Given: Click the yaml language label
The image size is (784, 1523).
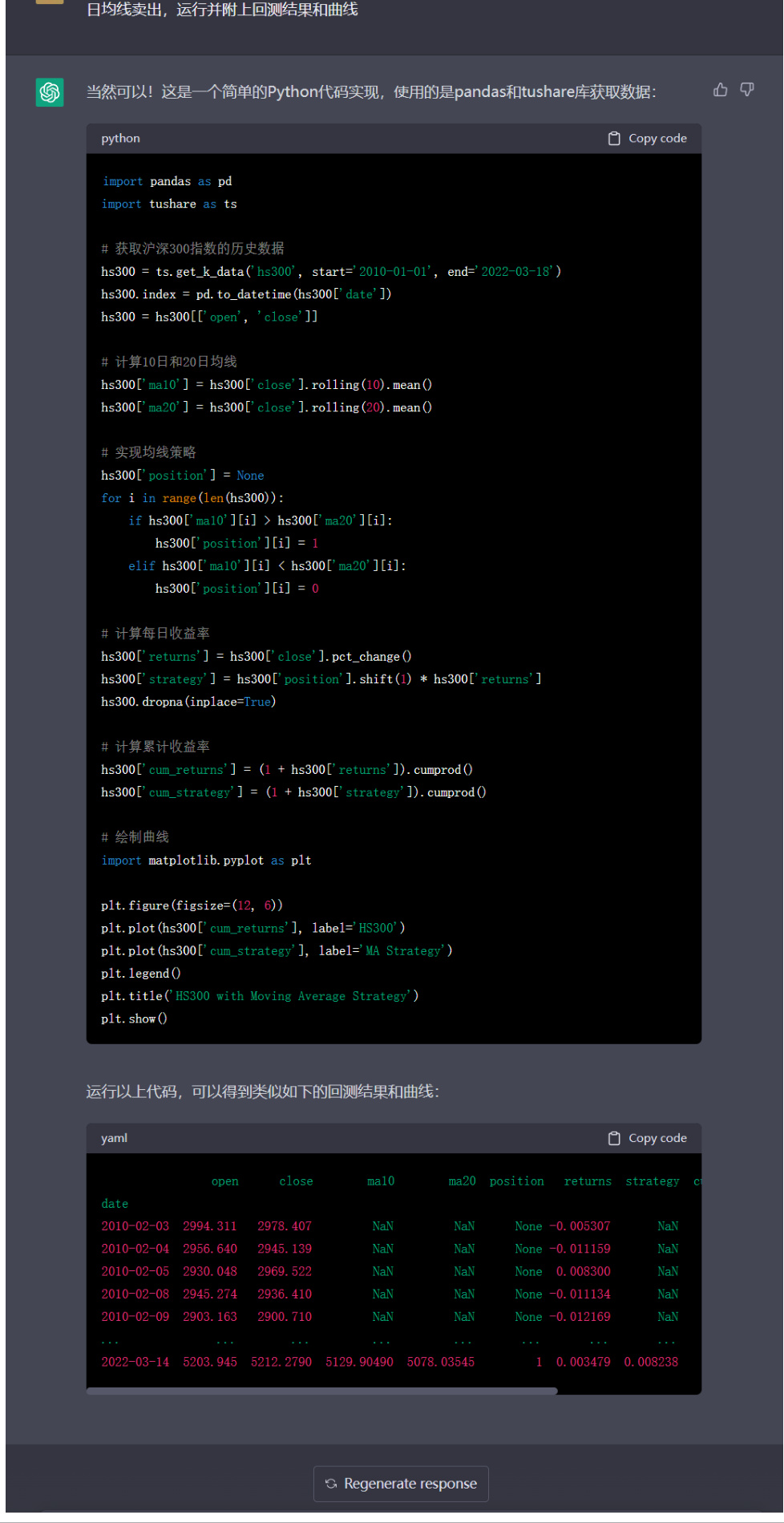Looking at the screenshot, I should point(114,1138).
